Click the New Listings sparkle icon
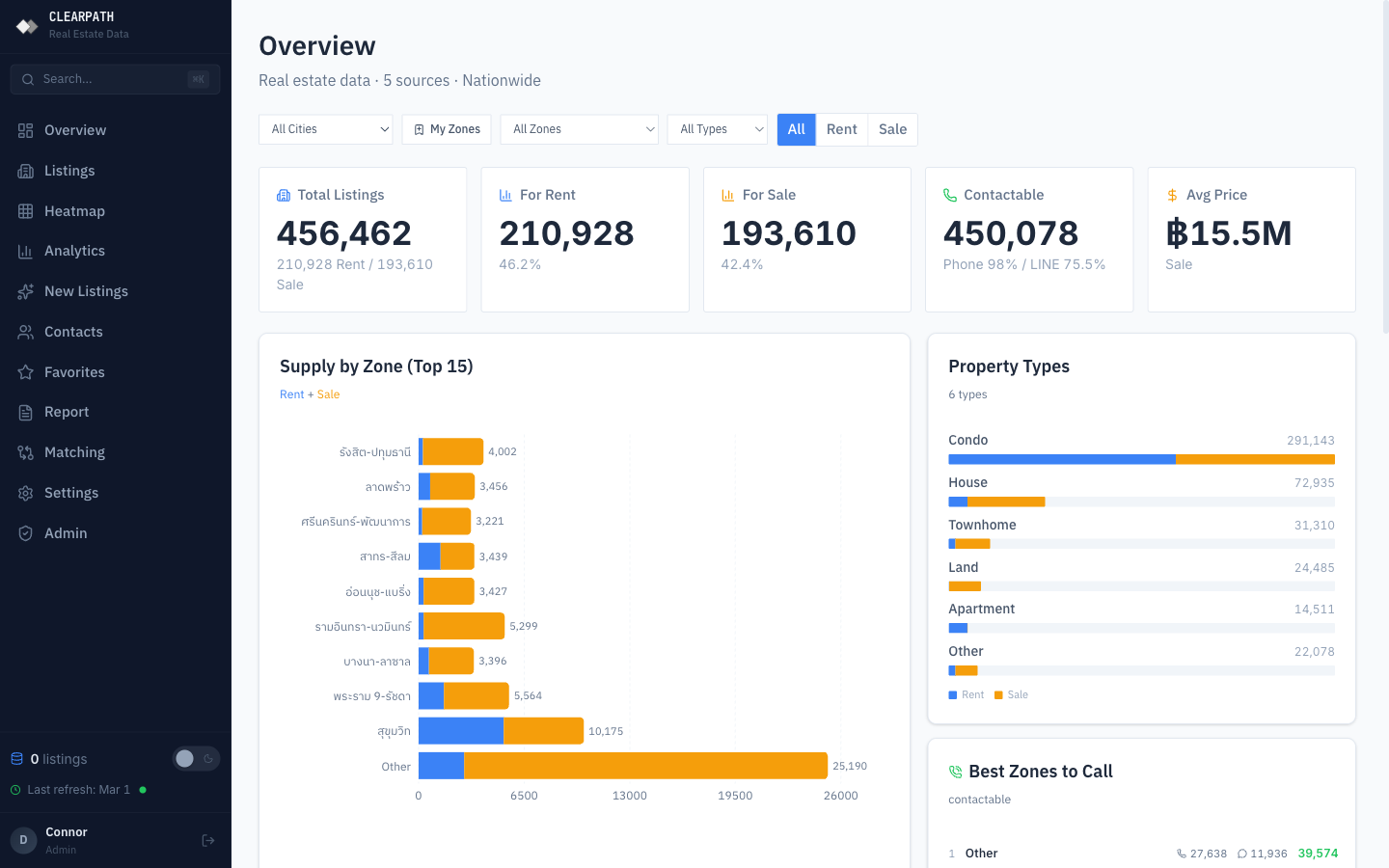1389x868 pixels. (x=26, y=292)
